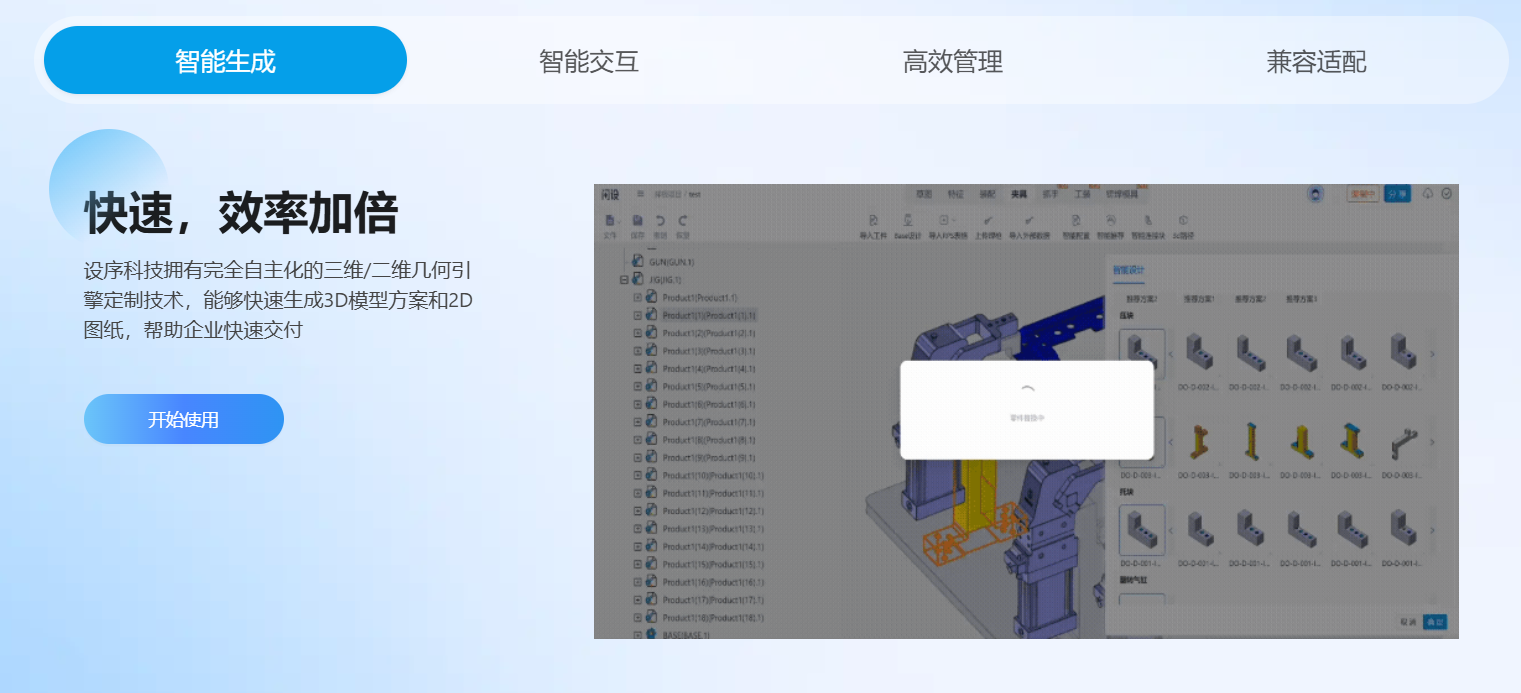Image resolution: width=1521 pixels, height=693 pixels.
Task: Click the redo arrow icon
Action: click(683, 220)
